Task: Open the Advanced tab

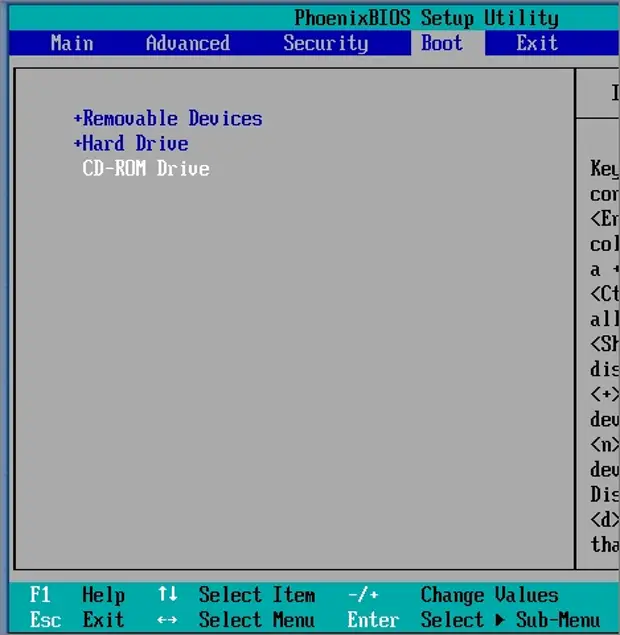Action: (187, 43)
